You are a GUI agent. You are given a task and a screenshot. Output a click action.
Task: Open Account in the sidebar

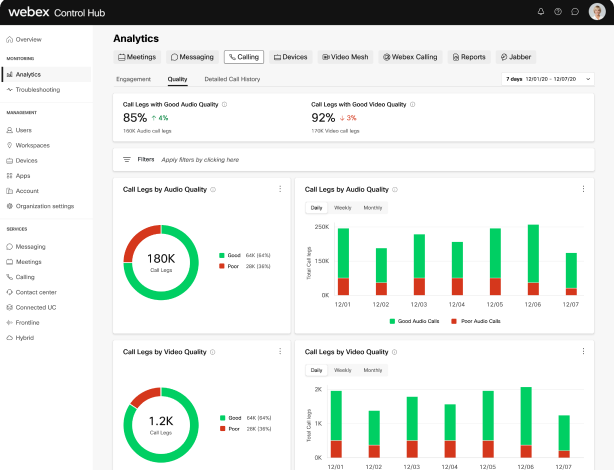pyautogui.click(x=22, y=191)
